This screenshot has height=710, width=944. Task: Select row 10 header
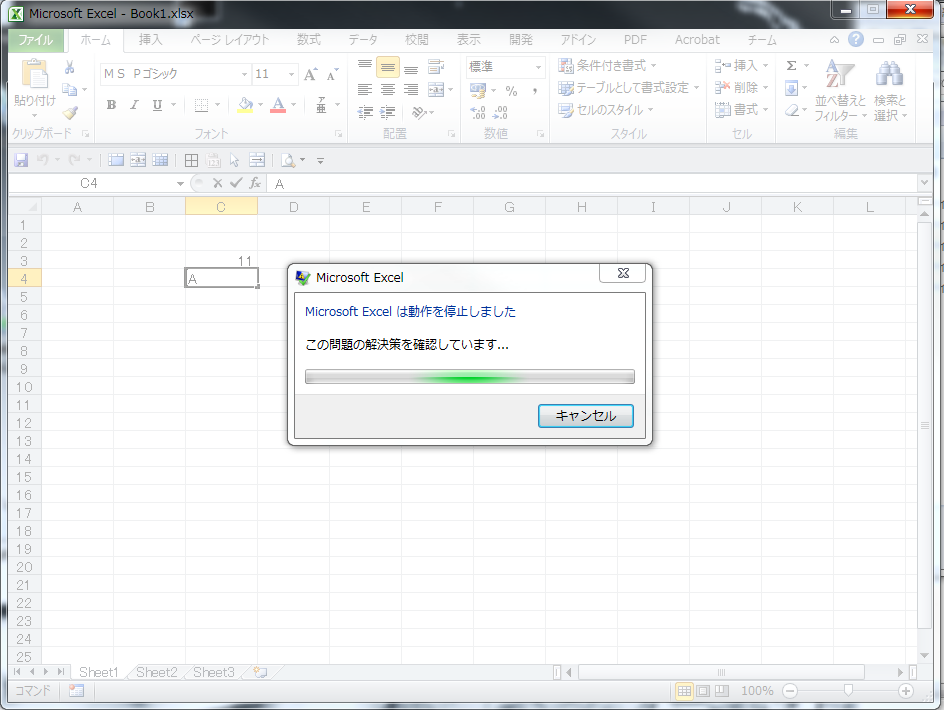point(24,387)
